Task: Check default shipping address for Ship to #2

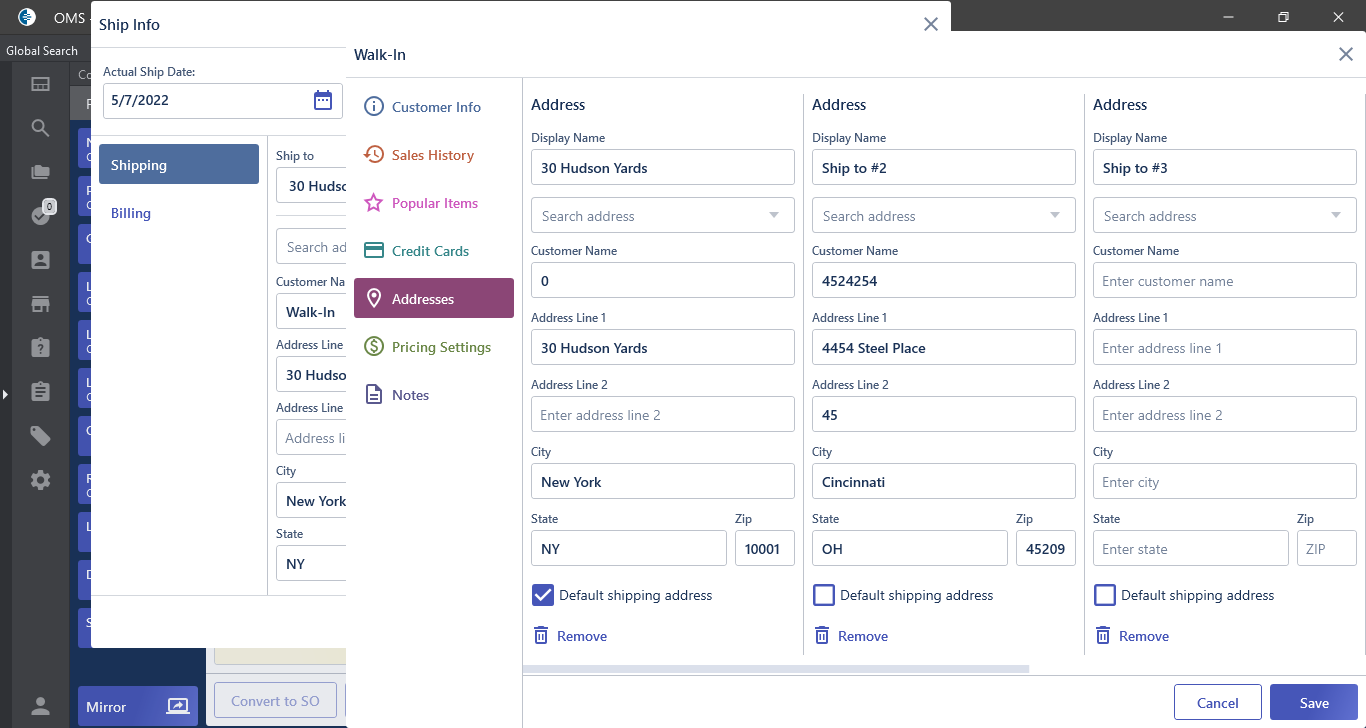Action: pyautogui.click(x=823, y=595)
